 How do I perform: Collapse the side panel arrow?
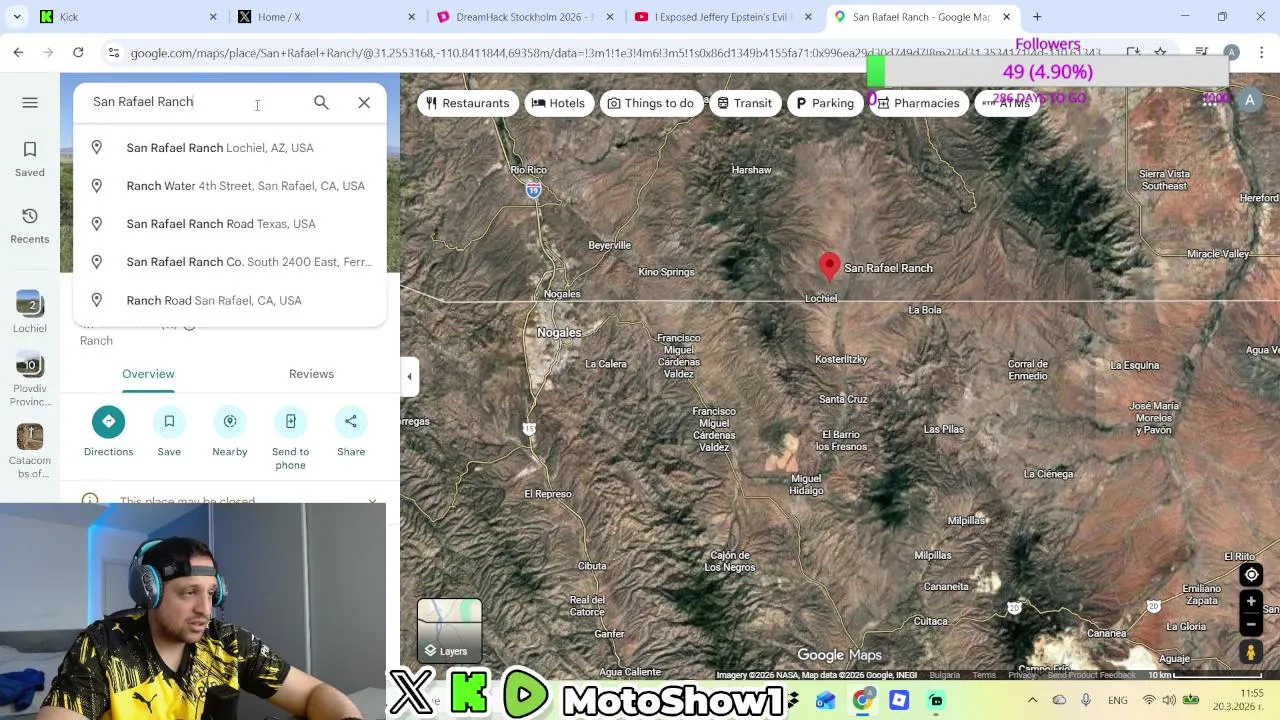click(409, 377)
